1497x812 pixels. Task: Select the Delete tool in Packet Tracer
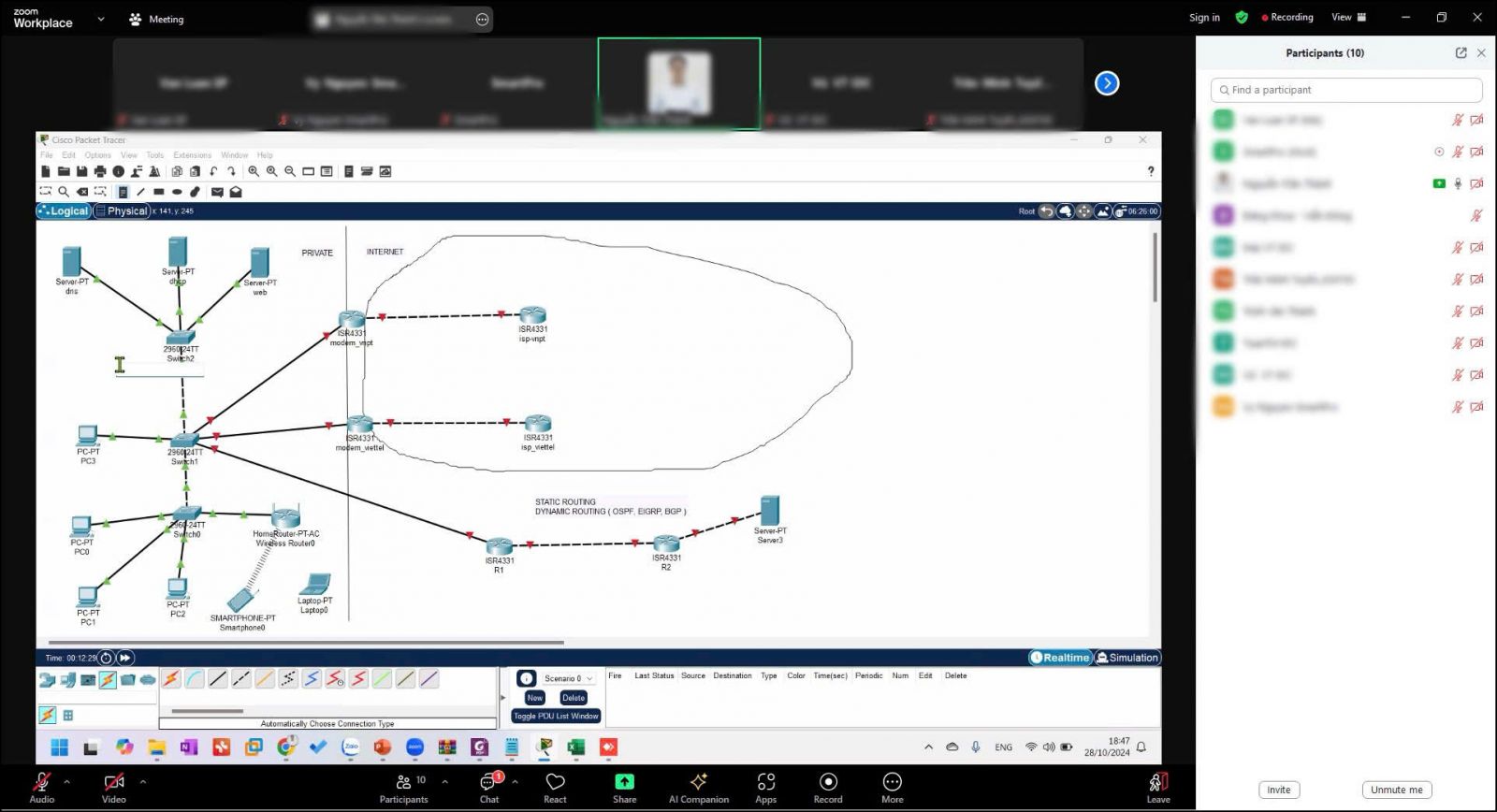(82, 192)
